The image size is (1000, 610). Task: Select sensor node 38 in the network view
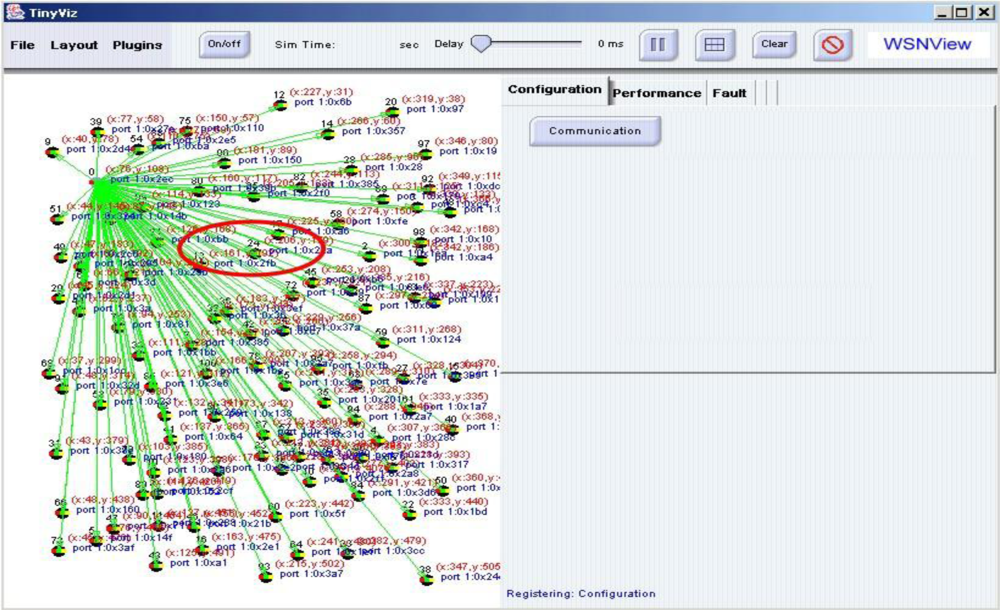[x=427, y=579]
